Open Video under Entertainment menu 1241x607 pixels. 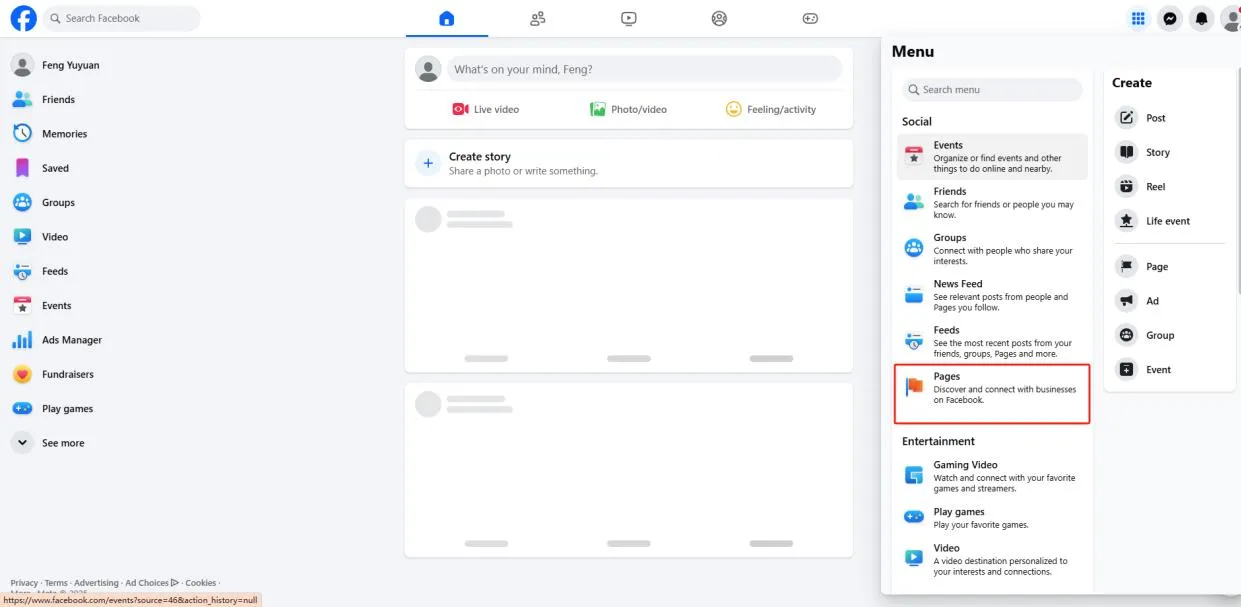pyautogui.click(x=992, y=560)
